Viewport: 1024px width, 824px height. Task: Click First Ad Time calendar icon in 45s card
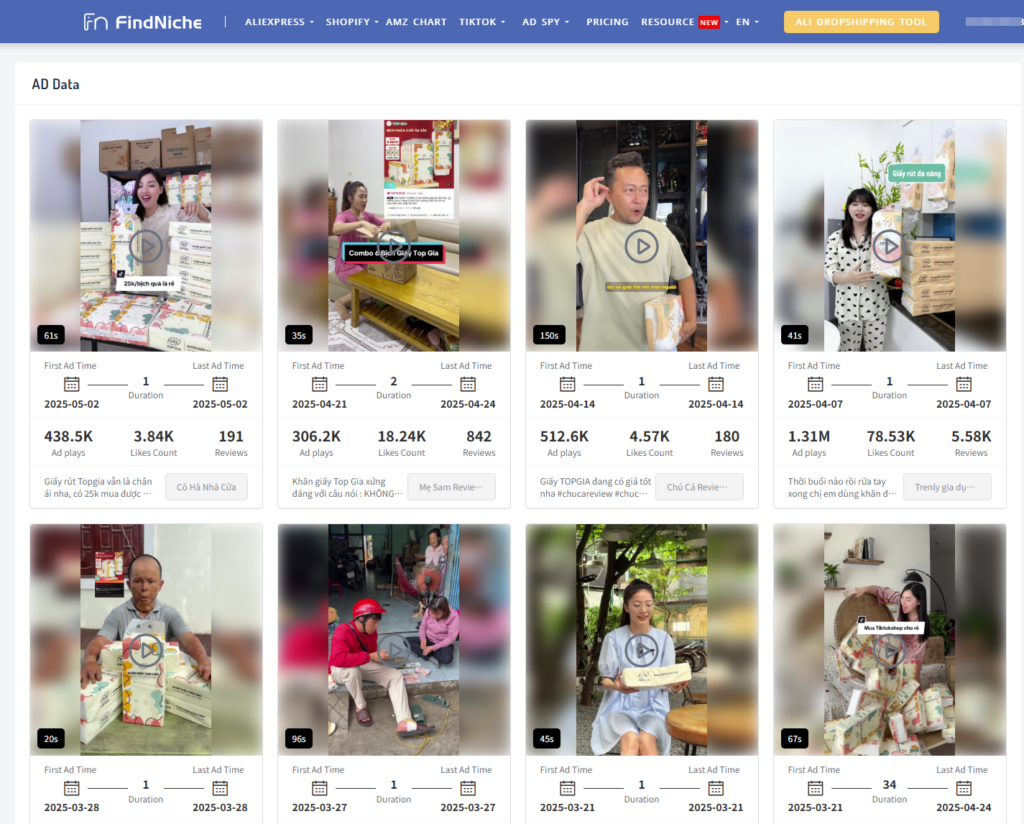coord(568,788)
